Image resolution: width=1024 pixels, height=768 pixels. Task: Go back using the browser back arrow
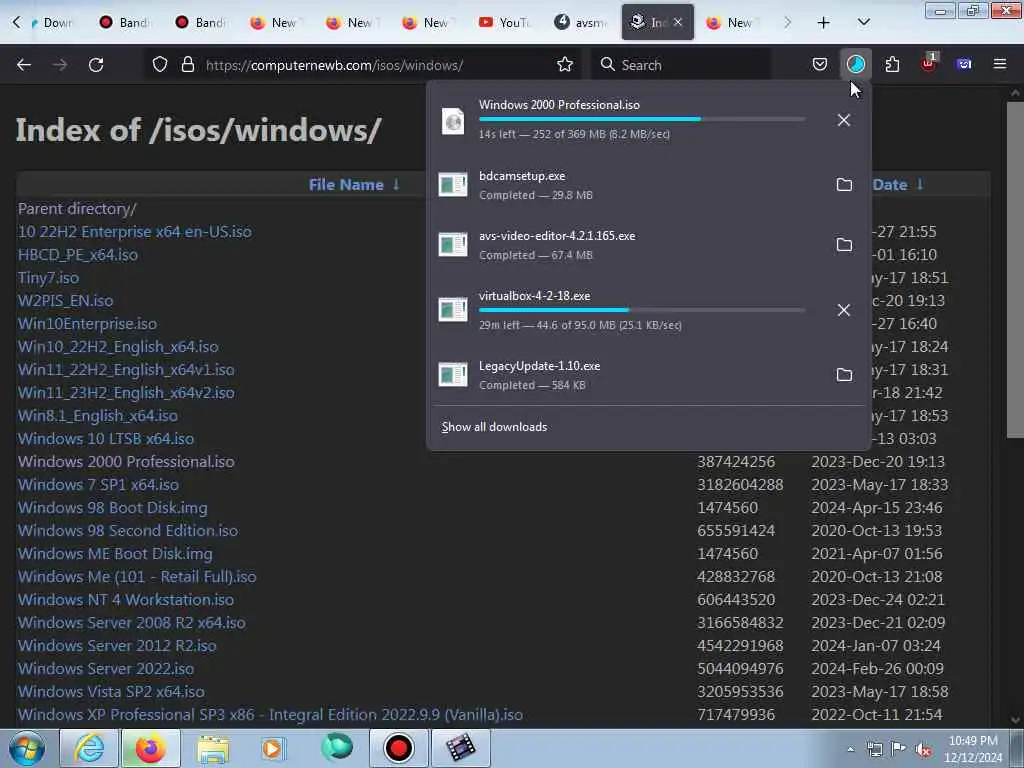coord(24,65)
